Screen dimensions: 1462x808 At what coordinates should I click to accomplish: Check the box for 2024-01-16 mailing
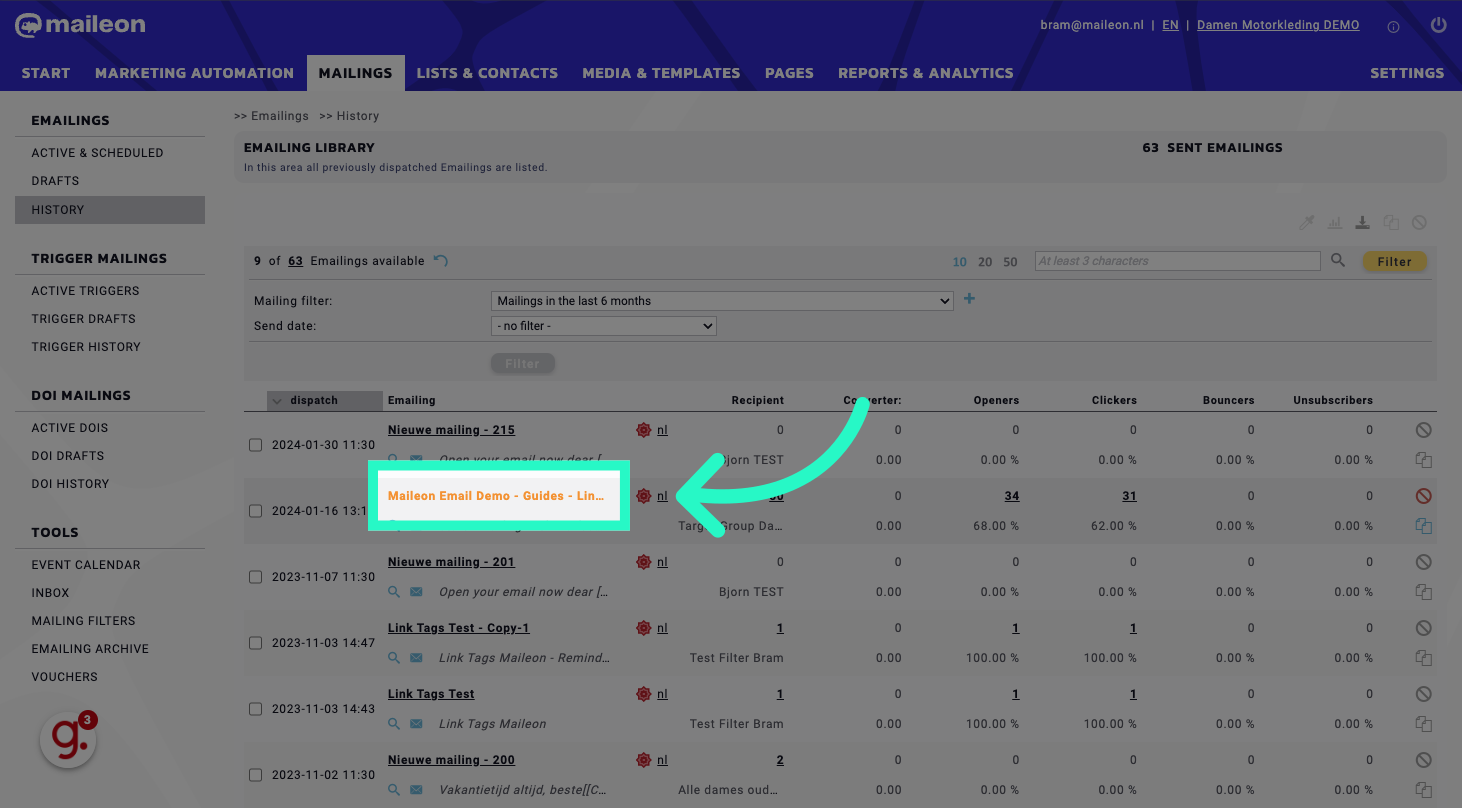(x=255, y=511)
